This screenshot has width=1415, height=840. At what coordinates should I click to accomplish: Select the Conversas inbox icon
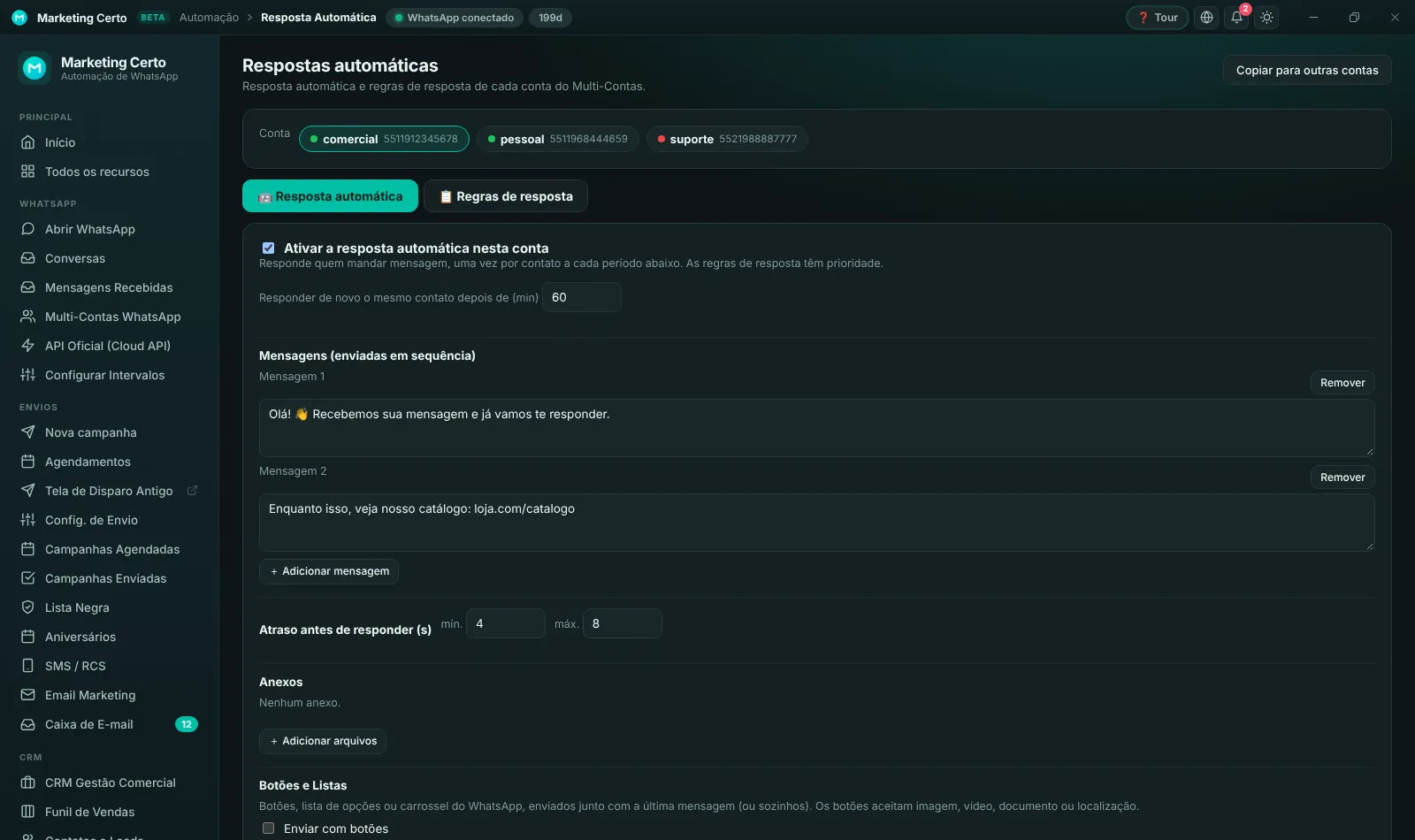coord(28,258)
